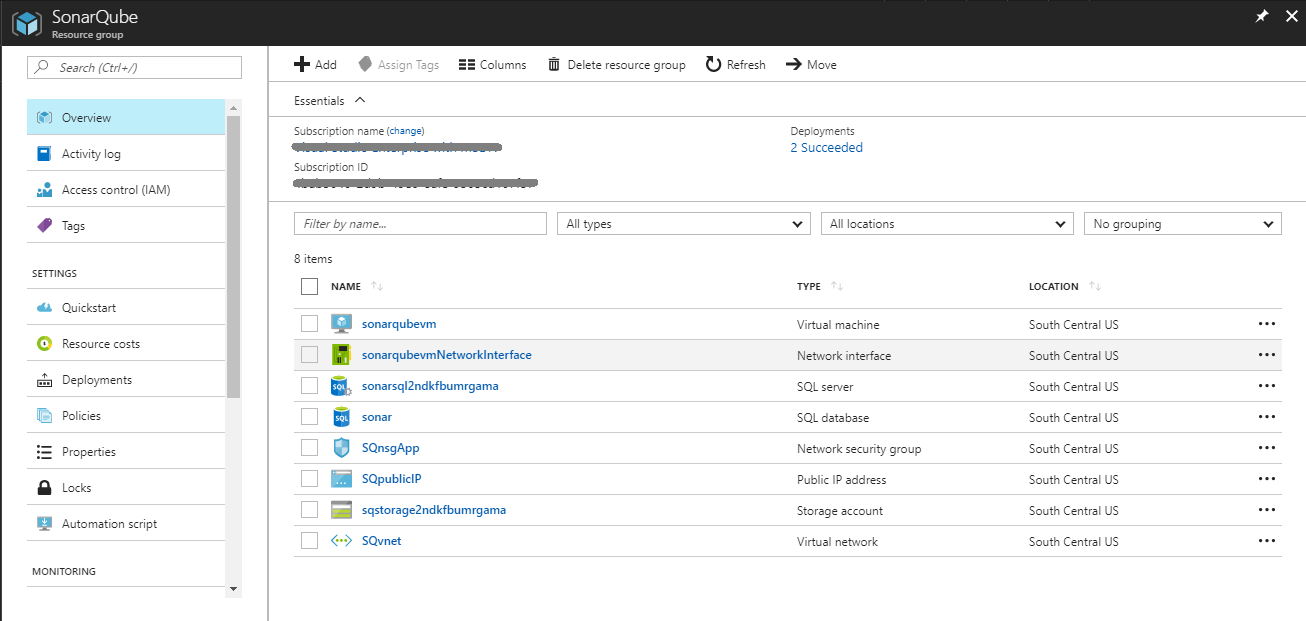Check the sqstorage2ndkfbumrgama row checkbox

(309, 510)
